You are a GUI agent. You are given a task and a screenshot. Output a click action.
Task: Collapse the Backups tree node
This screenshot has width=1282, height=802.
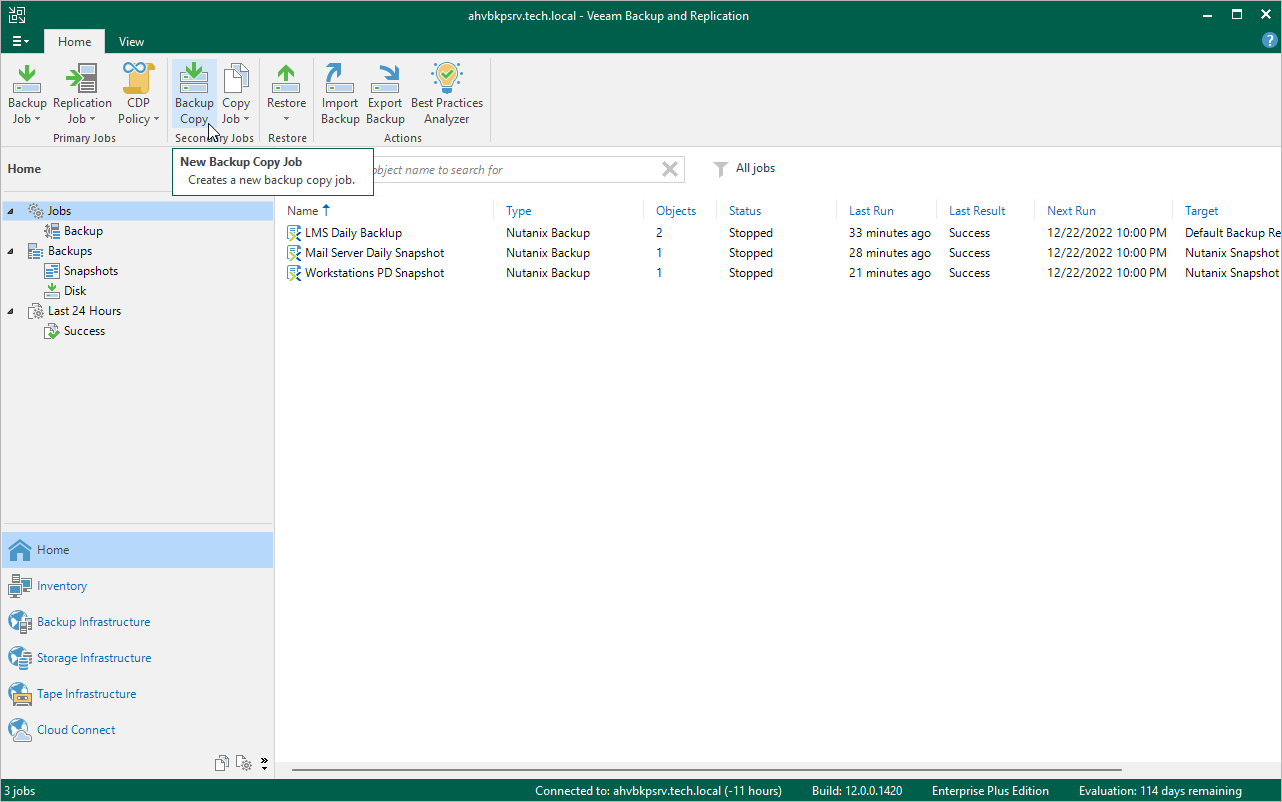click(11, 251)
